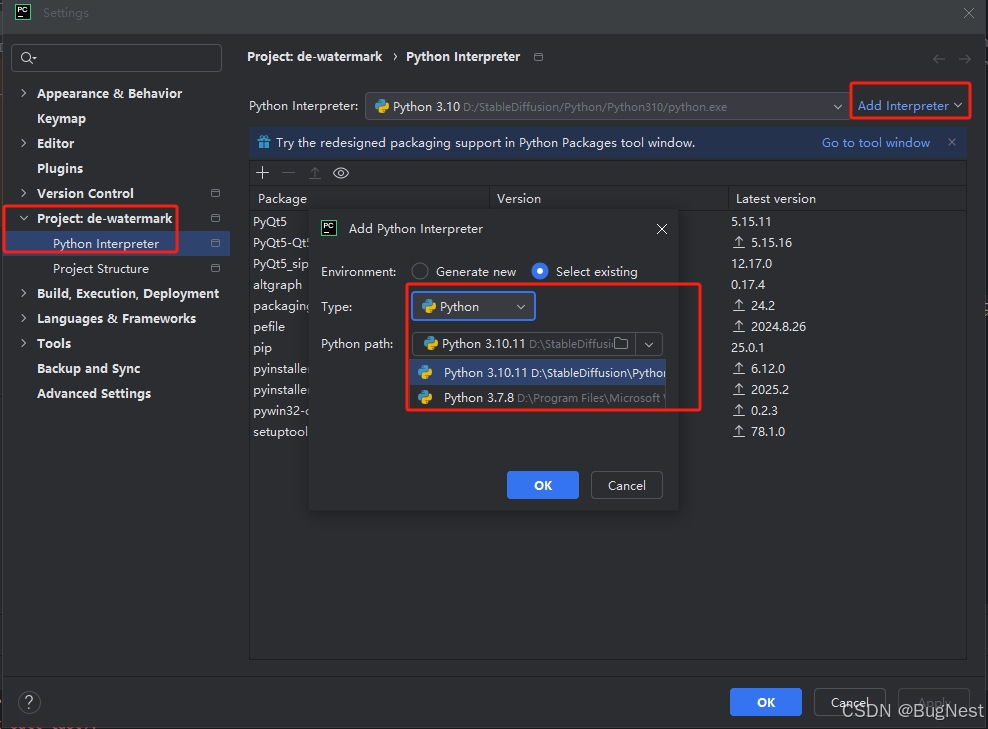This screenshot has width=988, height=729.
Task: Open the Keymap settings page
Action: 61,118
